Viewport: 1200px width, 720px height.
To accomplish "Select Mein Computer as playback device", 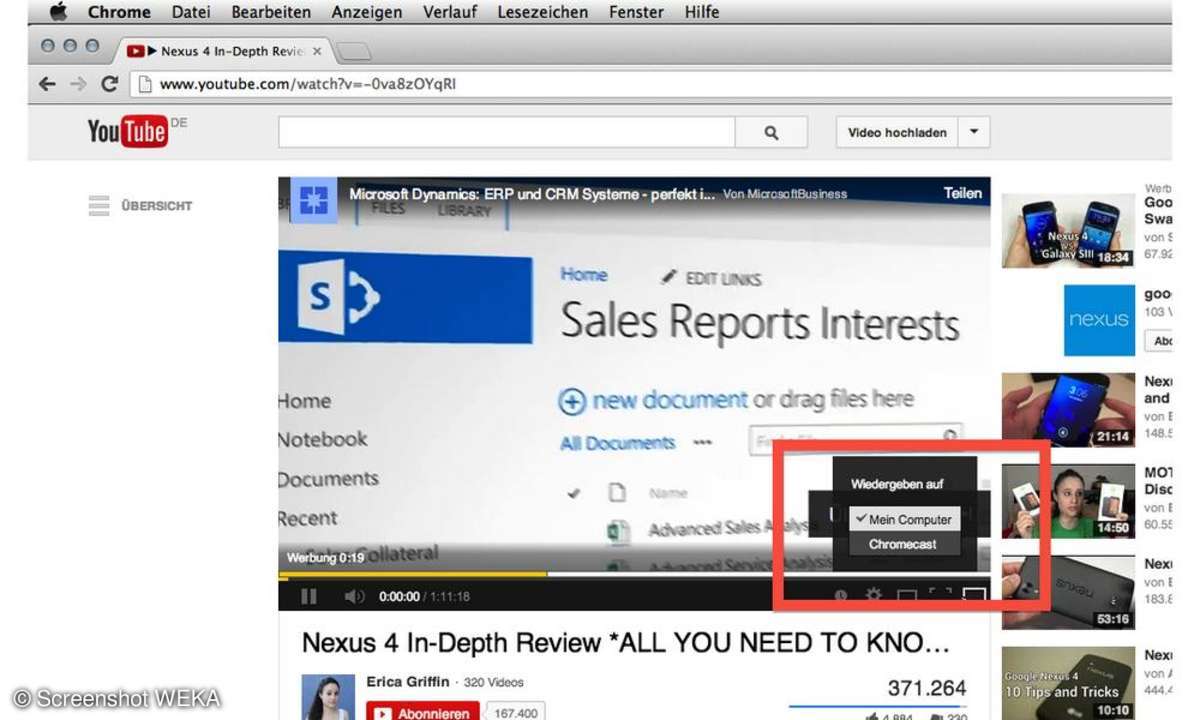I will 904,520.
